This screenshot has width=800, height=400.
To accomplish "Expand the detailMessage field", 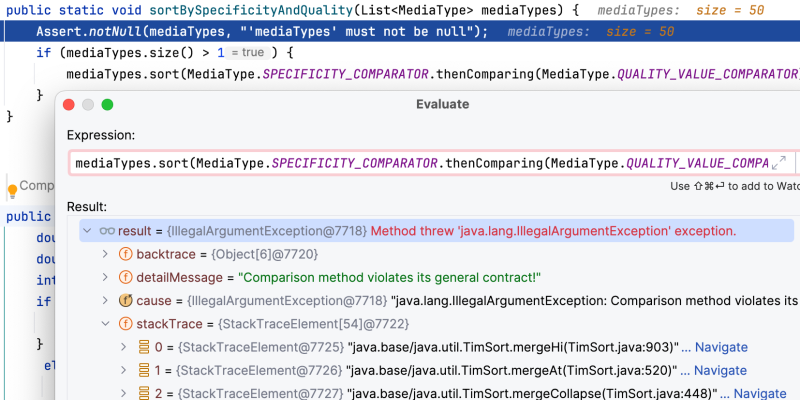I will pos(106,277).
